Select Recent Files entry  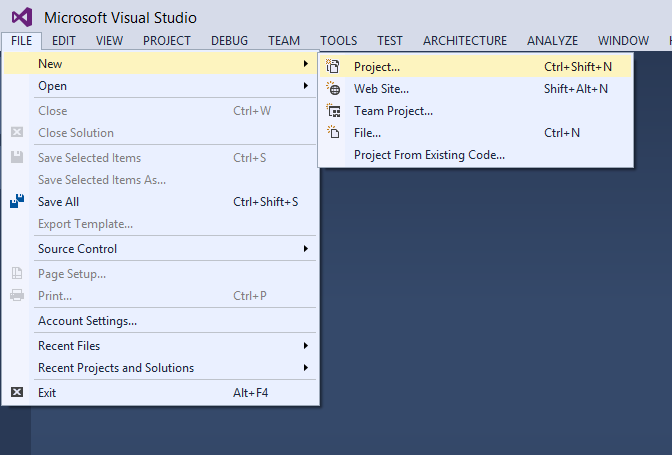pyautogui.click(x=160, y=345)
